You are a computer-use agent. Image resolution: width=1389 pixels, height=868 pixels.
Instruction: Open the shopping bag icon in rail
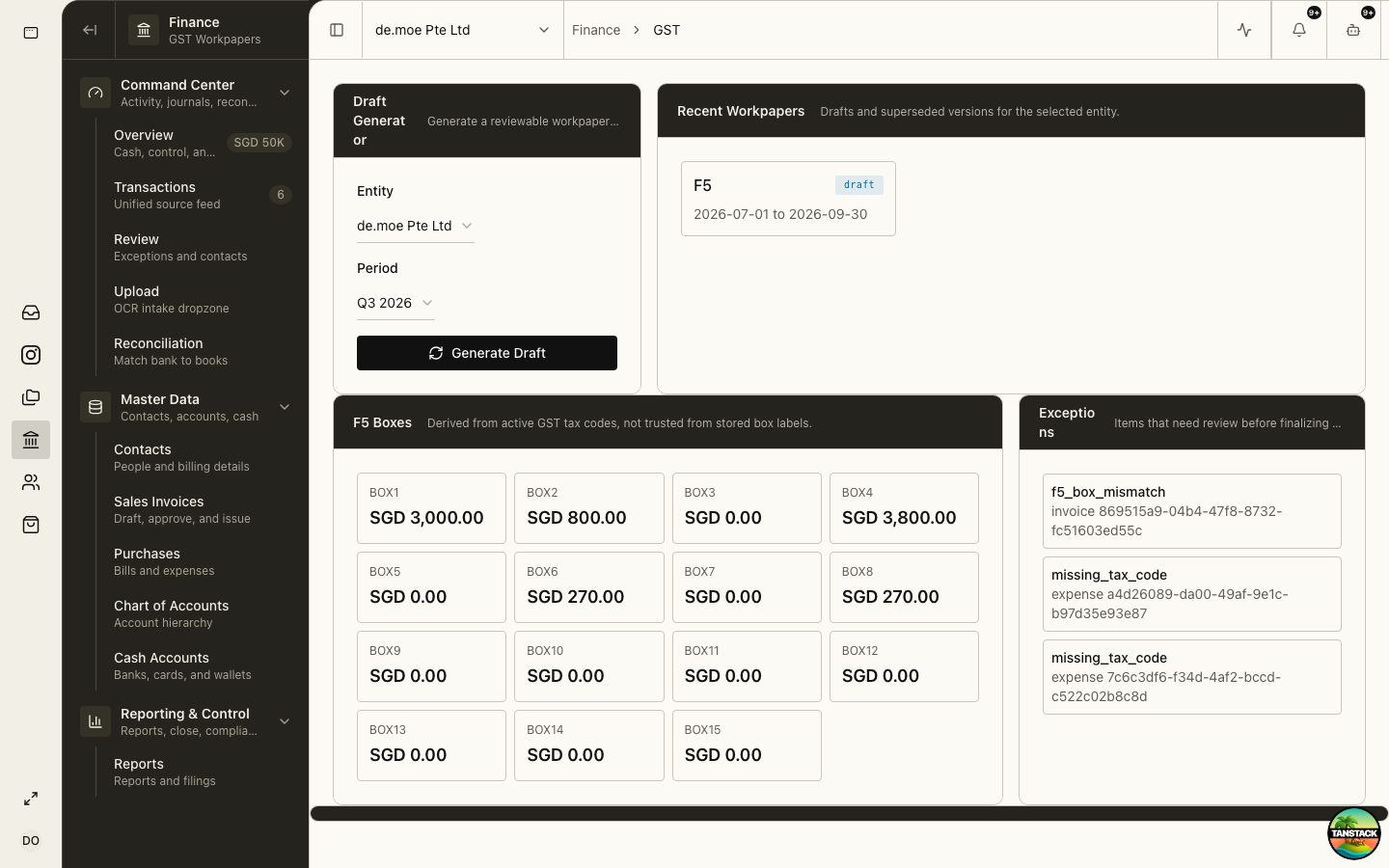31,525
